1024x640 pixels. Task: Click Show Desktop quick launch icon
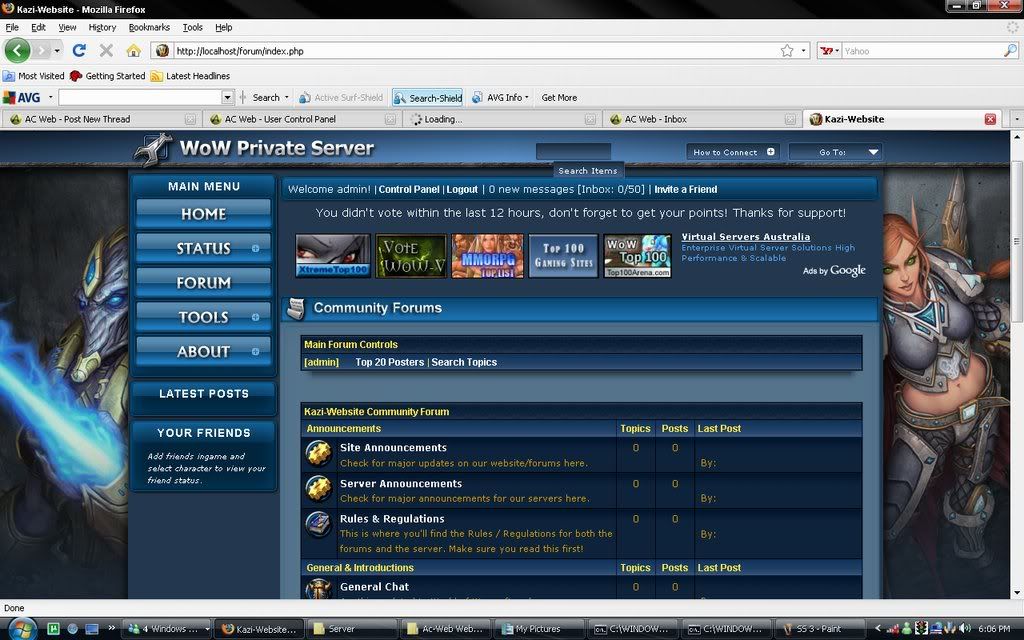coord(92,628)
